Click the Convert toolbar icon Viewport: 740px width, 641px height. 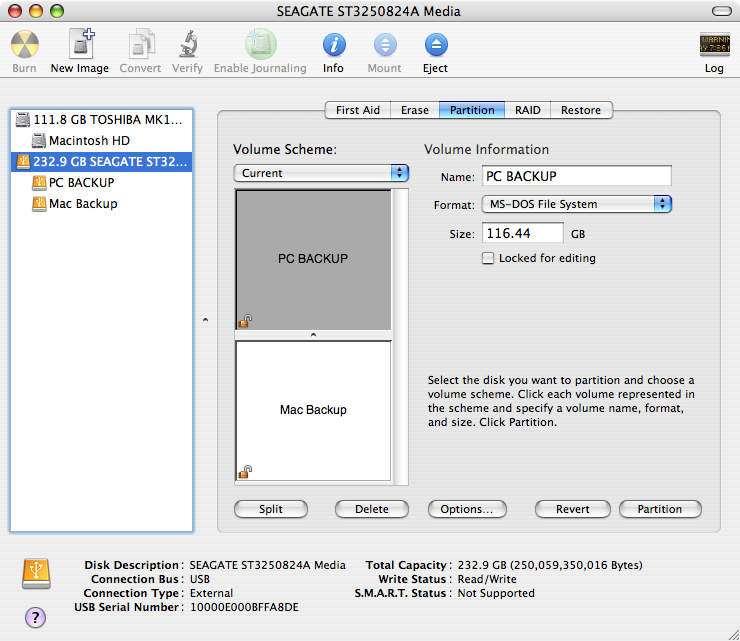coord(141,43)
